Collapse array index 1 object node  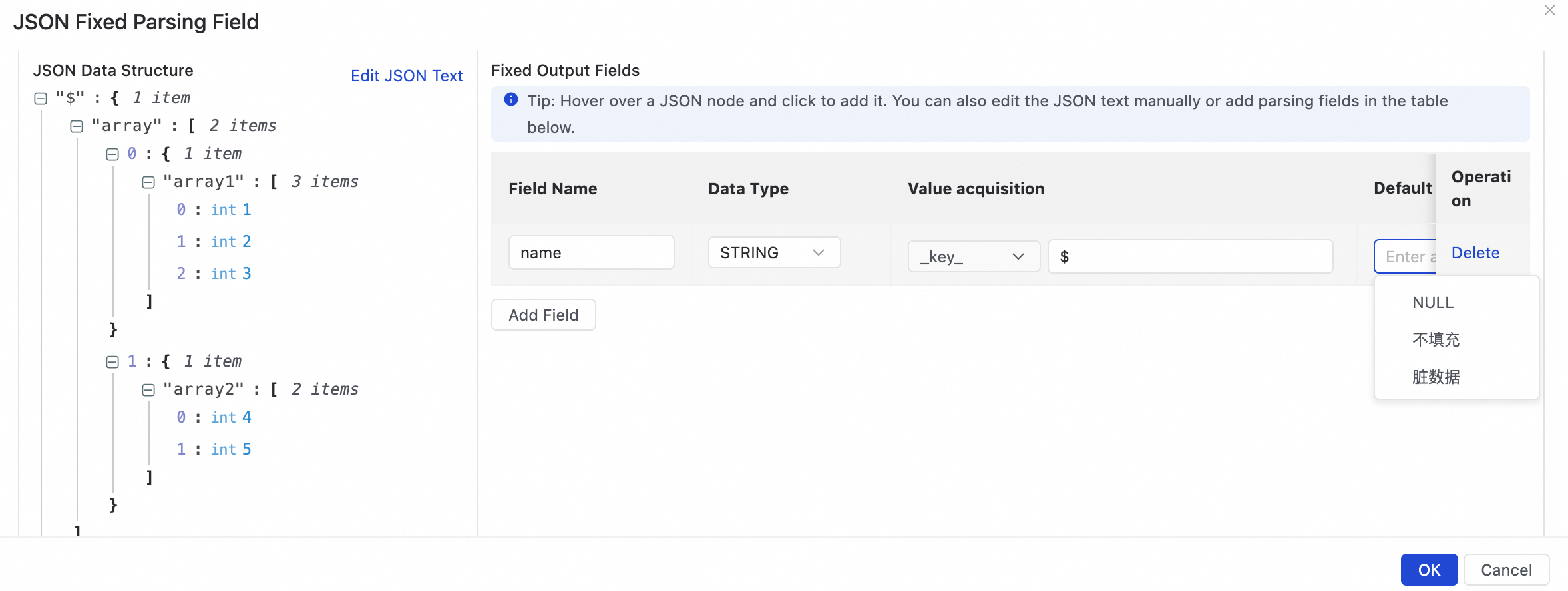pyautogui.click(x=112, y=362)
